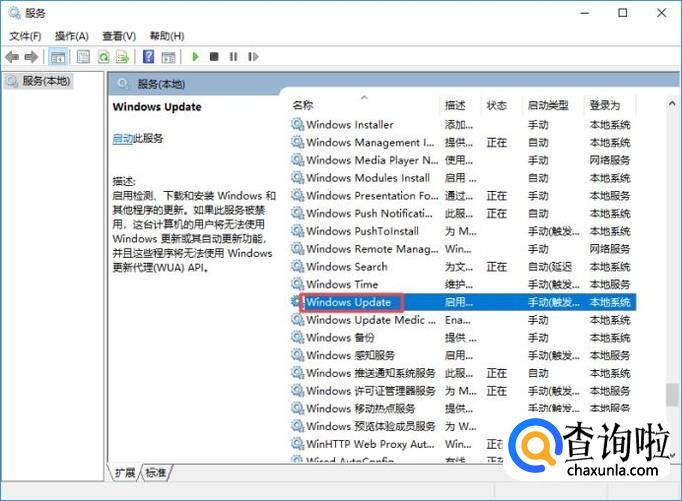Click the Forward arrow in the toolbar
Viewport: 682px width, 501px height.
pos(31,57)
